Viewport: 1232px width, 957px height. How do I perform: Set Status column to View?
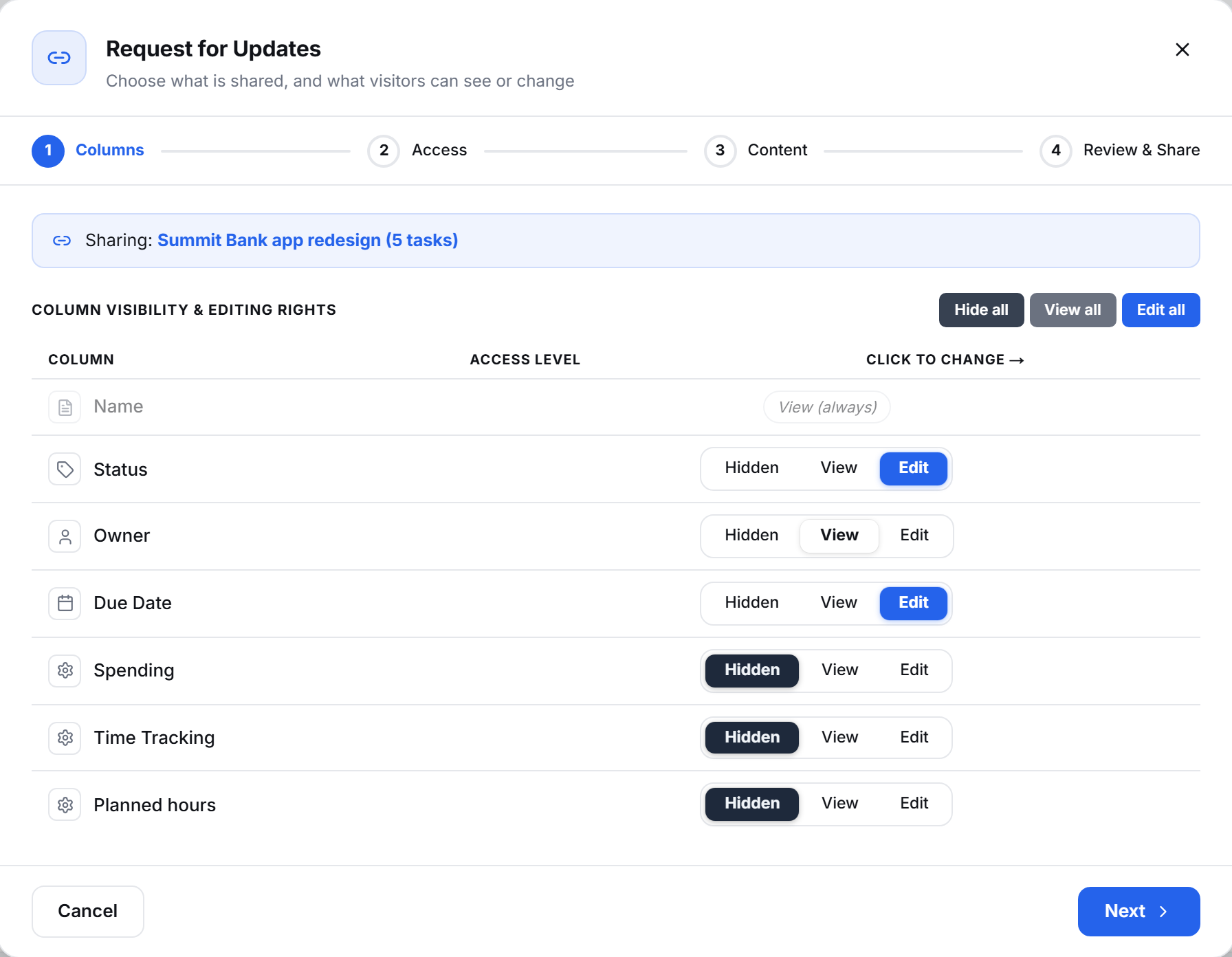point(839,468)
